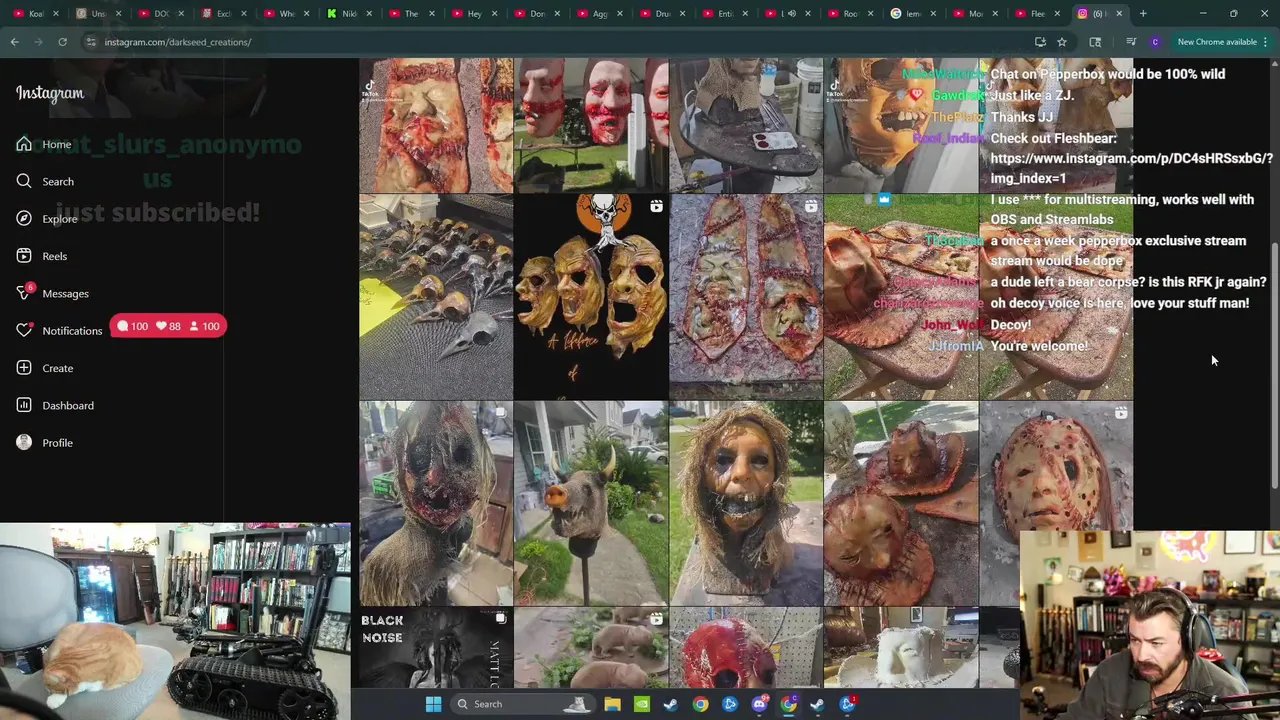Click carousel icon on golden masks post
This screenshot has width=1280, height=720.
pyautogui.click(x=656, y=206)
